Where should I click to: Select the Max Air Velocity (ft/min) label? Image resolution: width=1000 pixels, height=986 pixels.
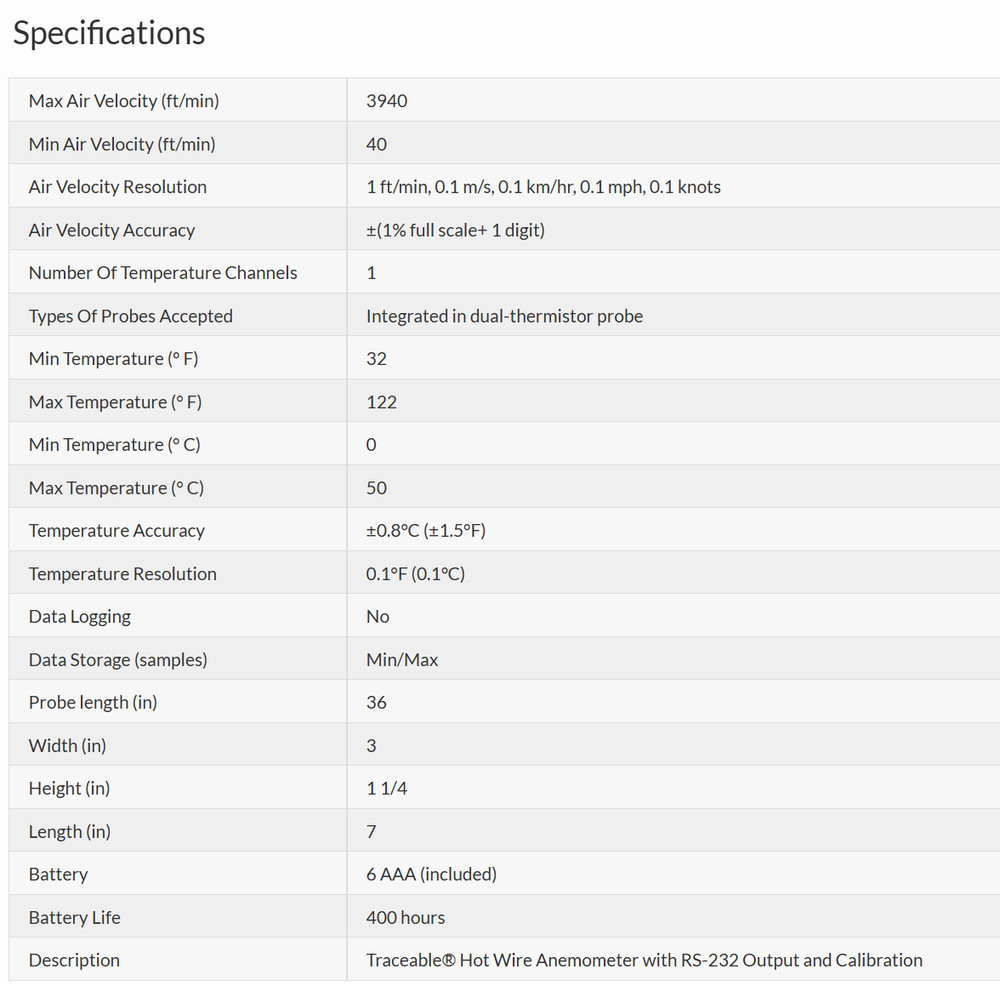[124, 101]
